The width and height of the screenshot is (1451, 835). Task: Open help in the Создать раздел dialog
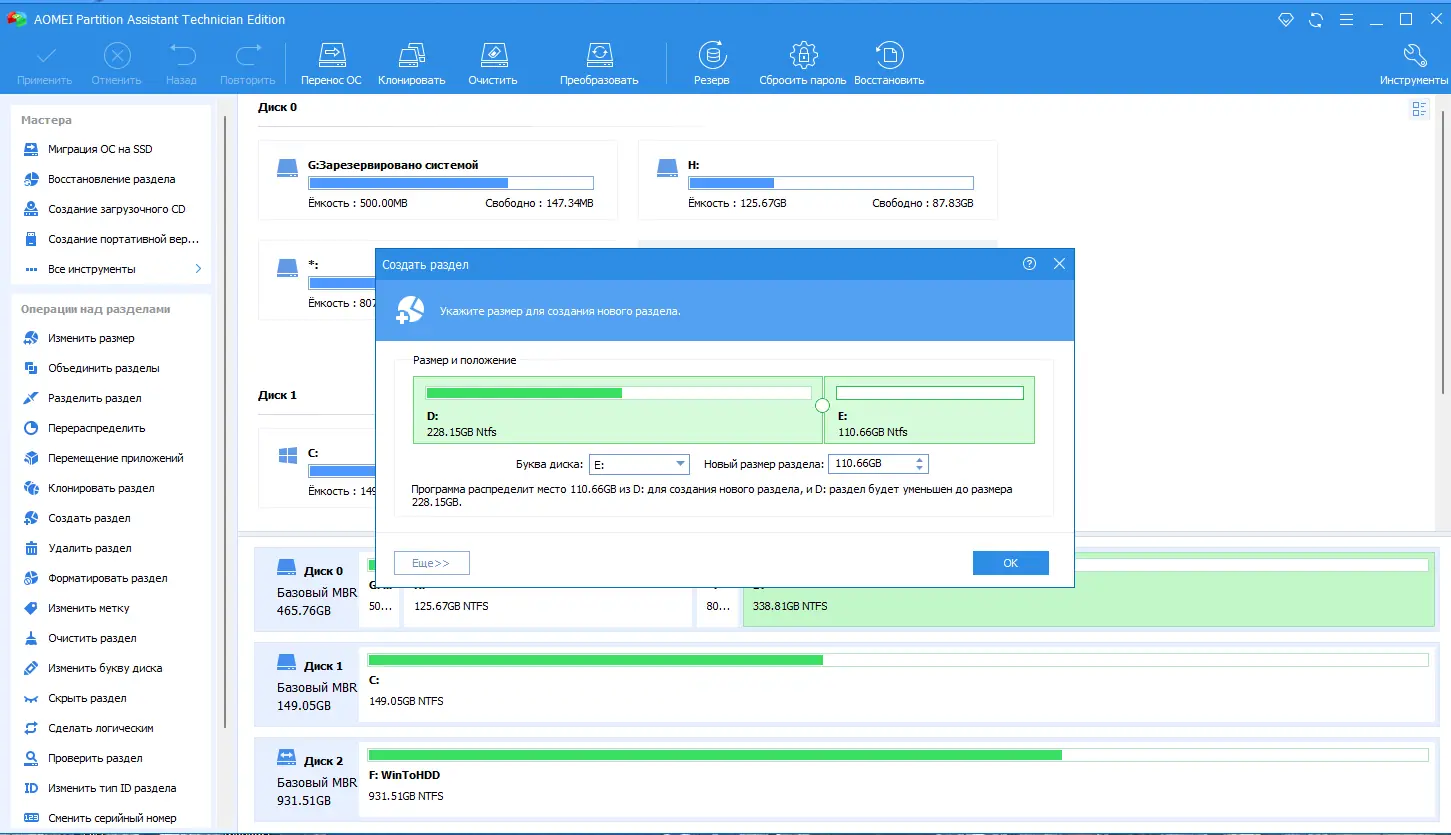coord(1029,264)
